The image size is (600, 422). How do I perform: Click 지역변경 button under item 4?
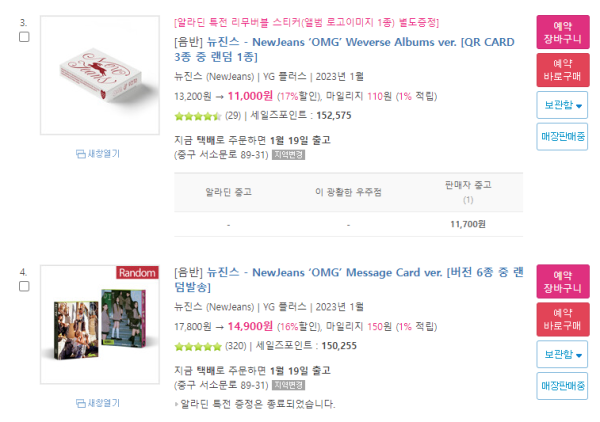pyautogui.click(x=288, y=385)
